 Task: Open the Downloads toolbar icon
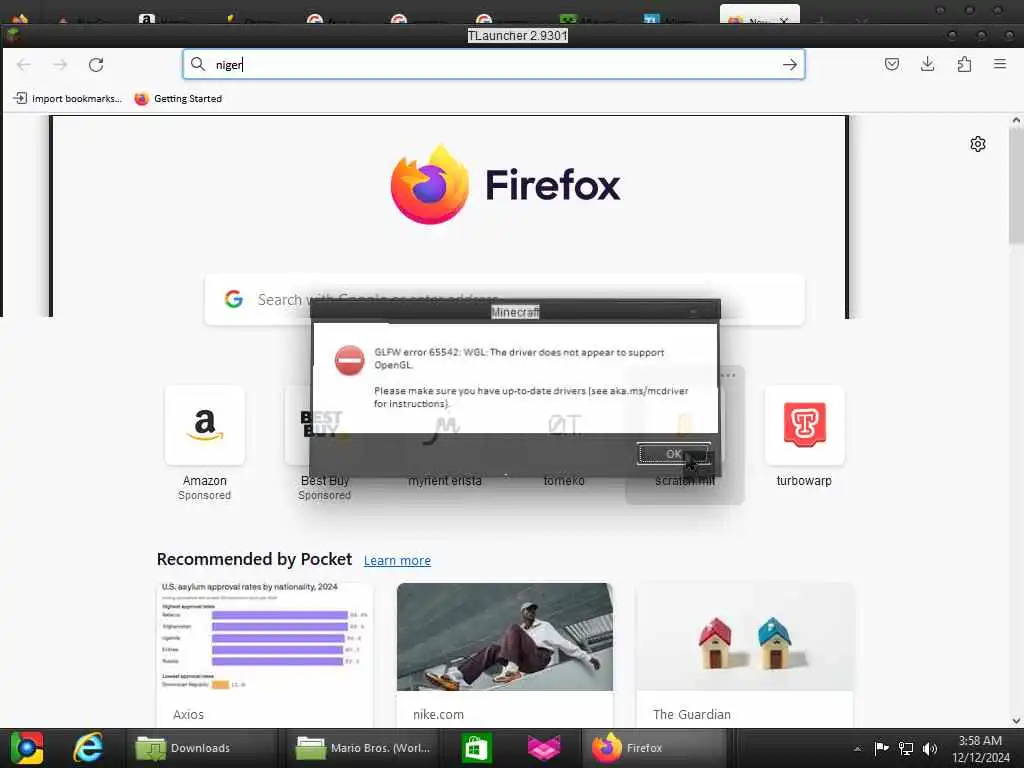[x=927, y=64]
